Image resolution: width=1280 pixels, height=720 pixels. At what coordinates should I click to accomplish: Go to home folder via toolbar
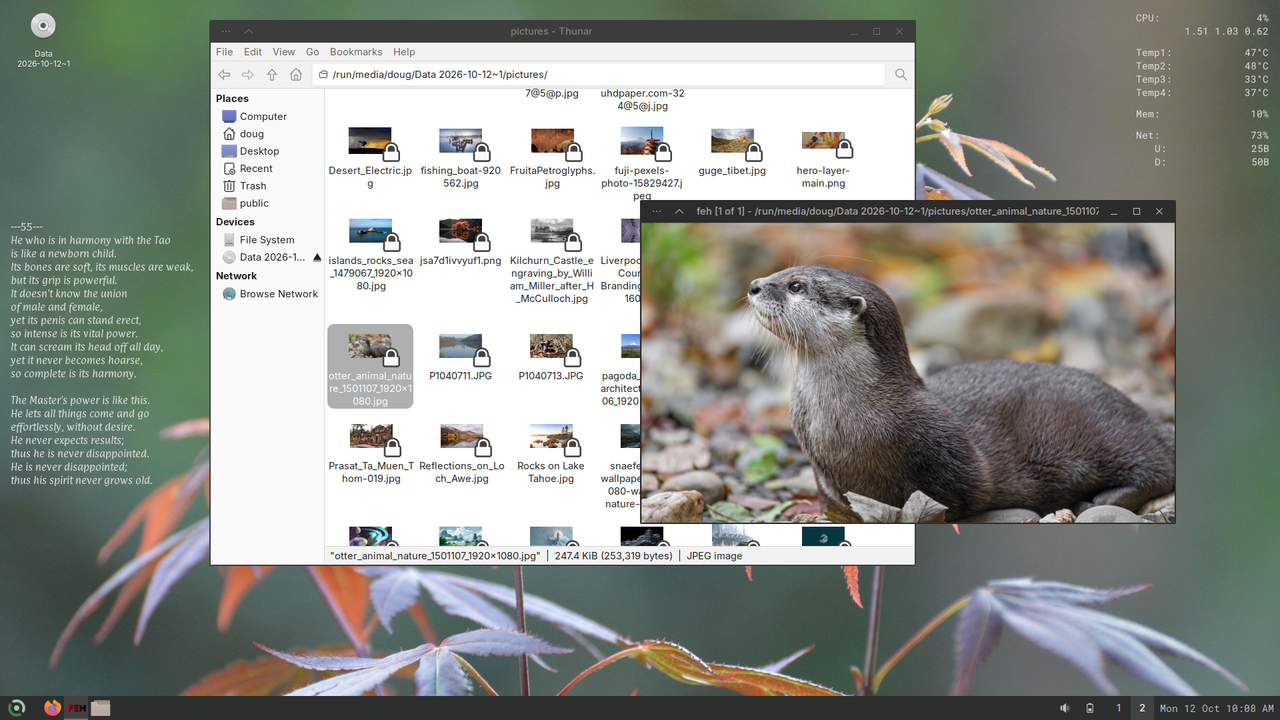tap(296, 75)
